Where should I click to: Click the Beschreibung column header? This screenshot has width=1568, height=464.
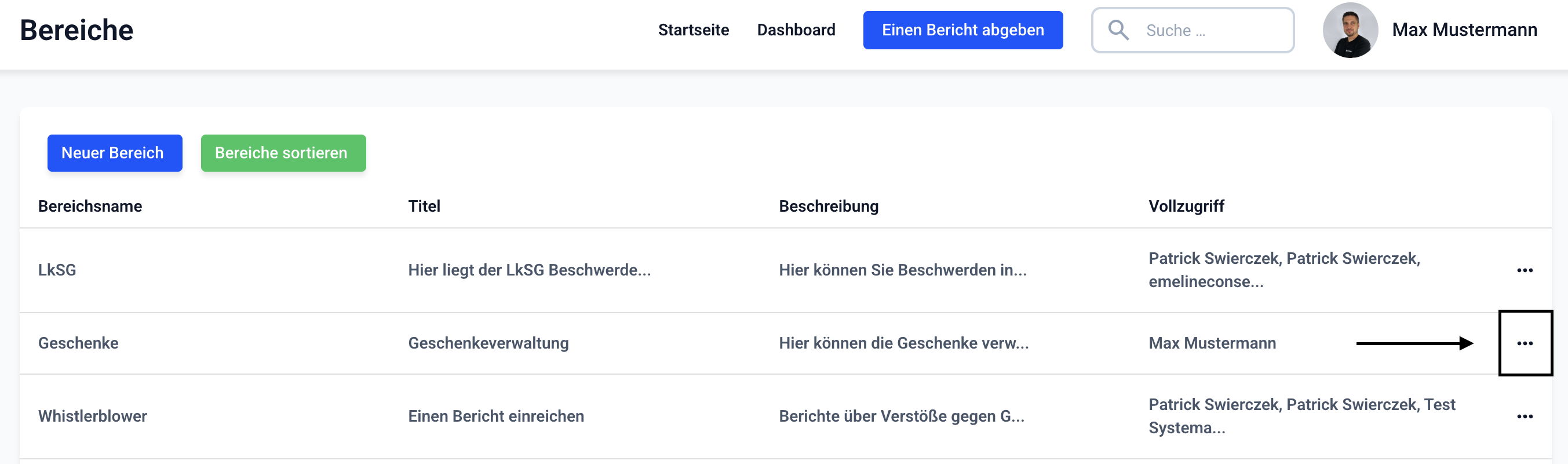[829, 206]
